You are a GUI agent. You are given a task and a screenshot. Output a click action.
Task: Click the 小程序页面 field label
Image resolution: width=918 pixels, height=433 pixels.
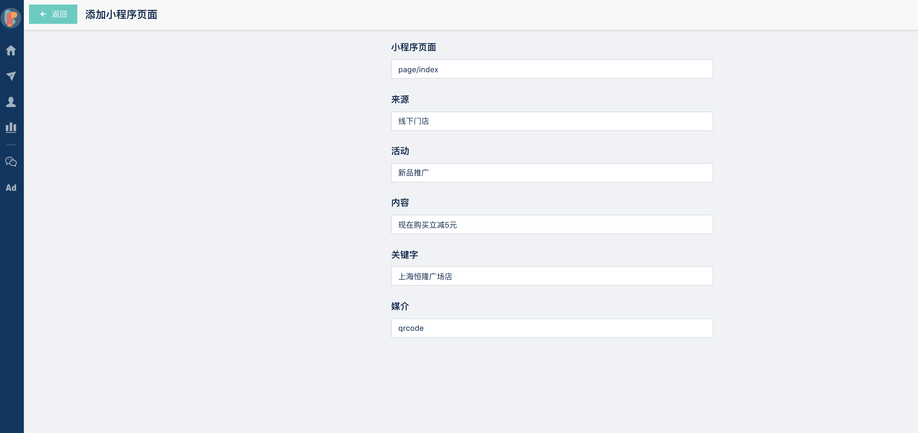tap(413, 47)
